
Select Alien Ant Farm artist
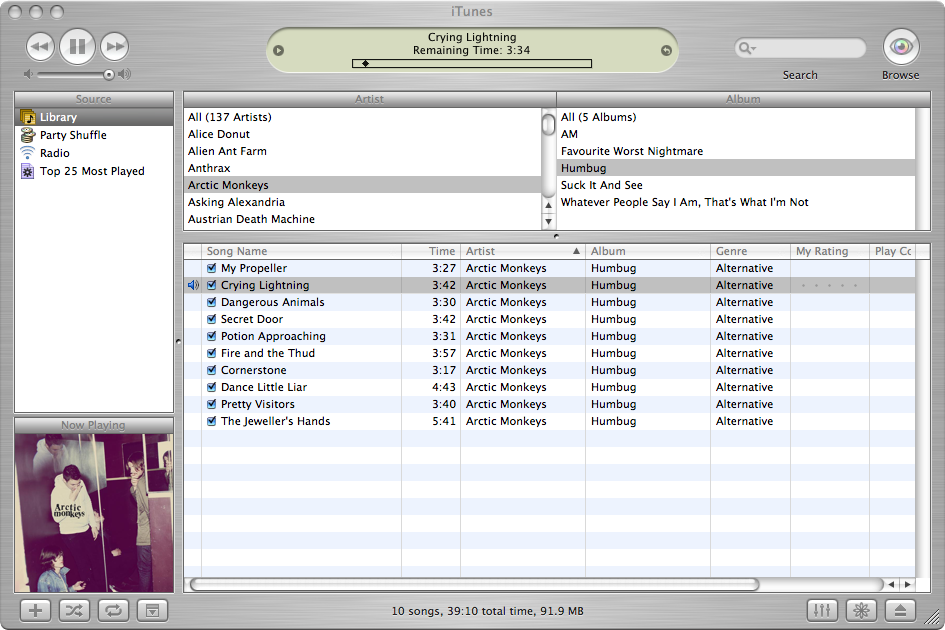tap(363, 151)
